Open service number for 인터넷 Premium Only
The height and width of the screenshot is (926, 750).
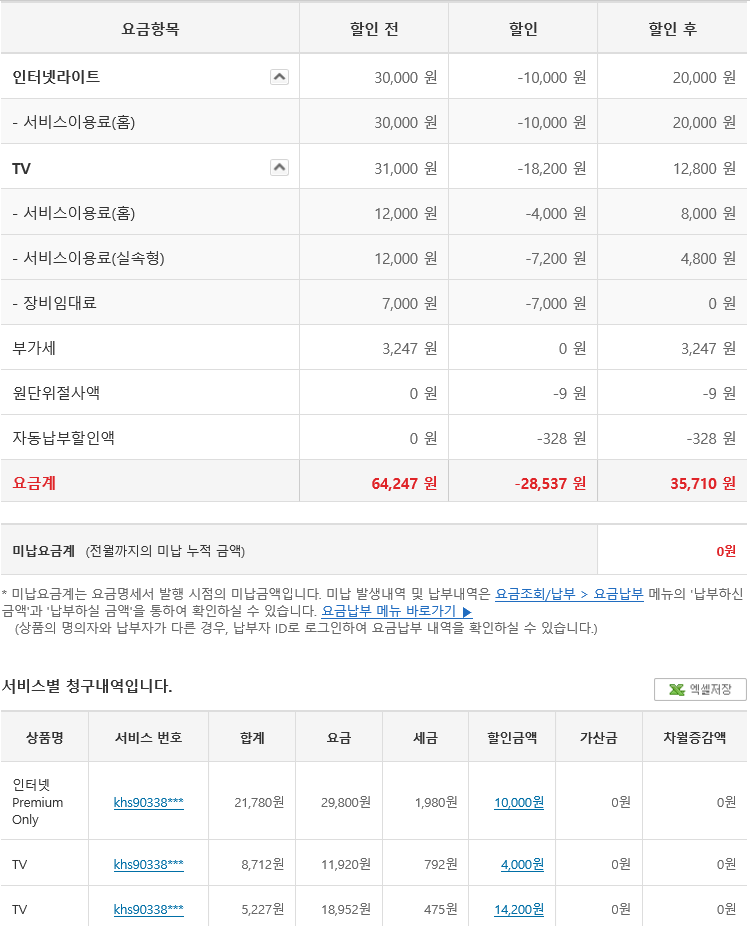click(148, 802)
